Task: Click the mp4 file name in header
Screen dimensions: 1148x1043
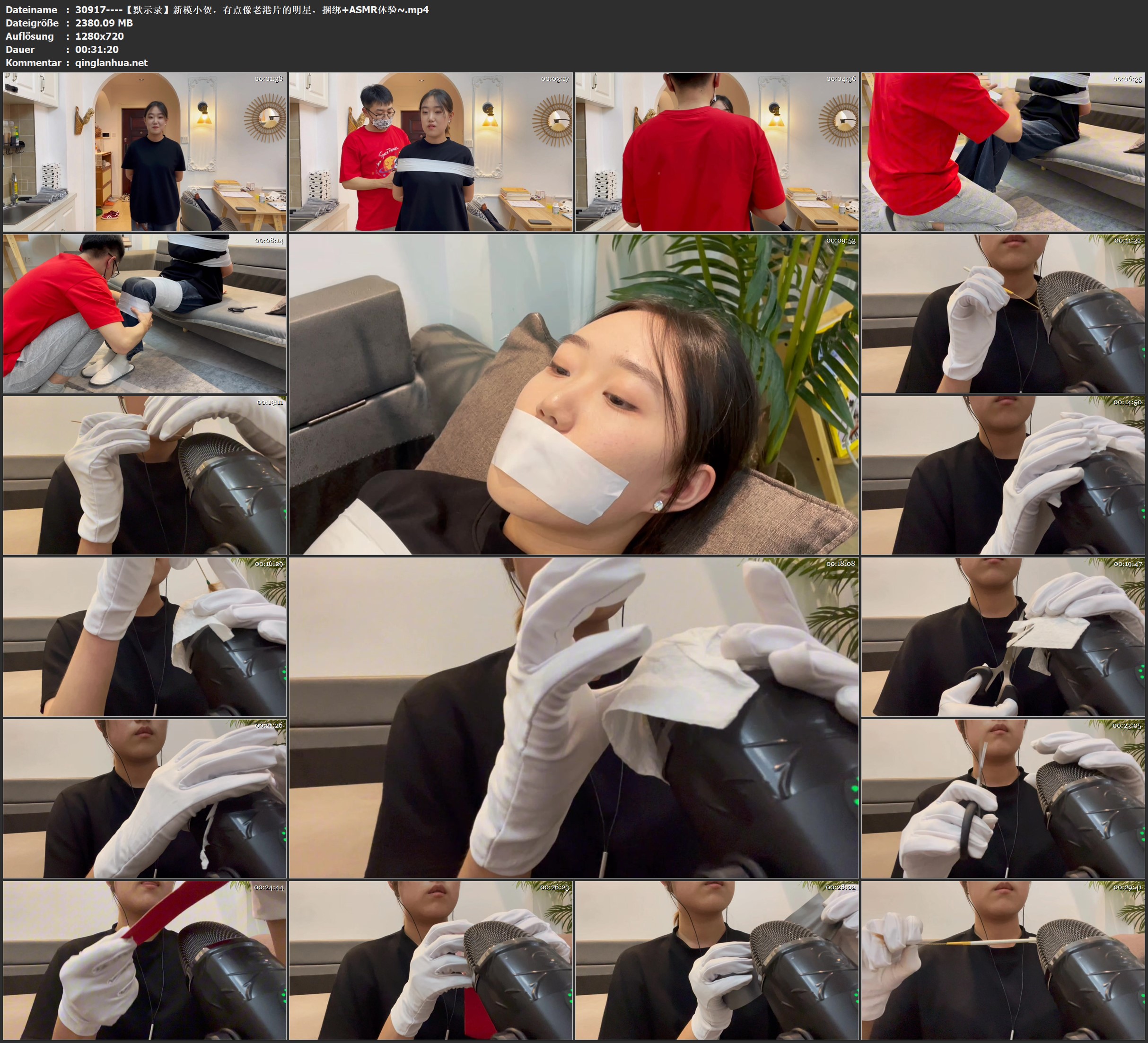Action: click(252, 9)
